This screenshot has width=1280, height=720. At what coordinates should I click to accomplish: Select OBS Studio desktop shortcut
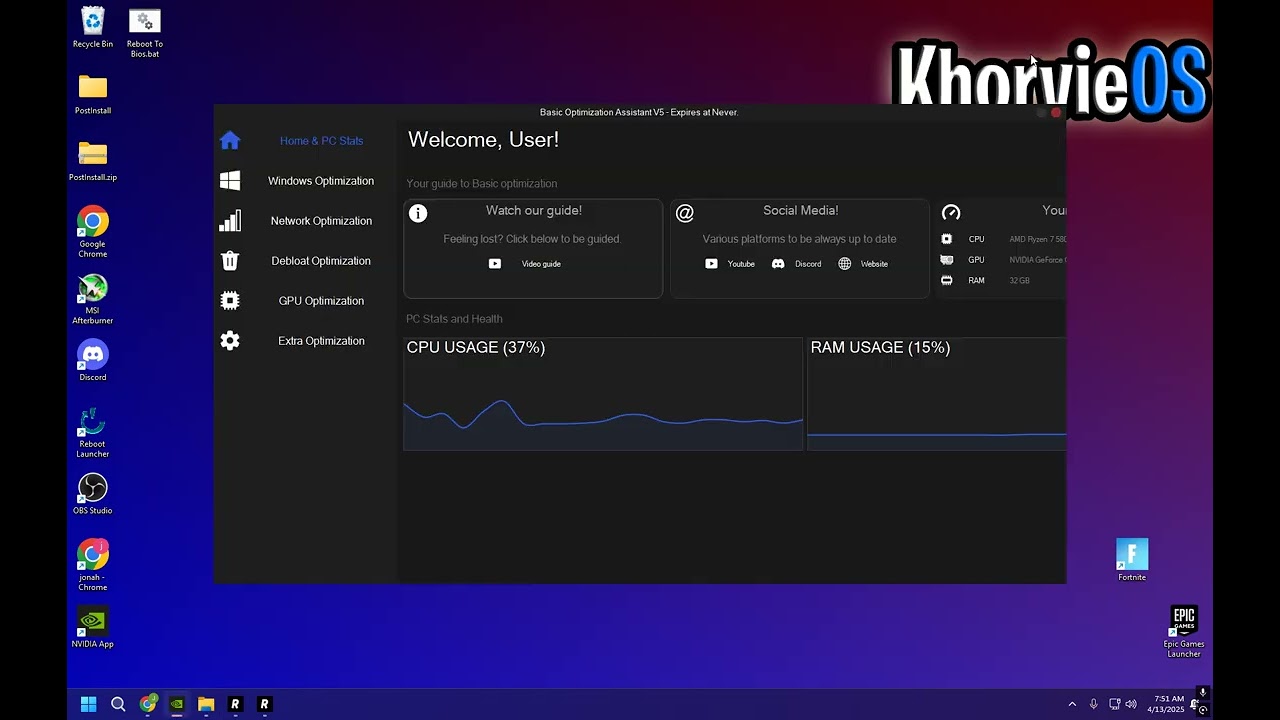coord(93,494)
